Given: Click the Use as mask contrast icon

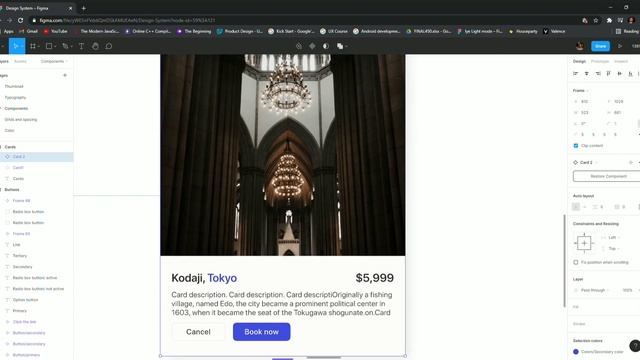Looking at the screenshot, I should pos(326,47).
